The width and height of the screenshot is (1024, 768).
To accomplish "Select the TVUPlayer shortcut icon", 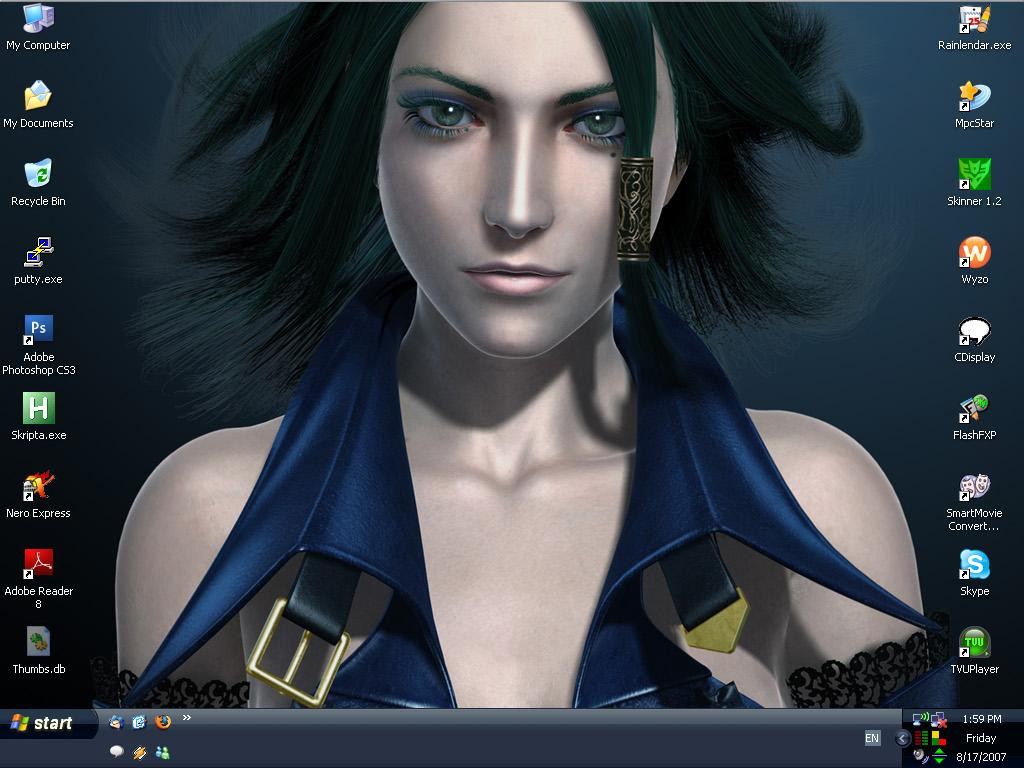I will (x=974, y=650).
